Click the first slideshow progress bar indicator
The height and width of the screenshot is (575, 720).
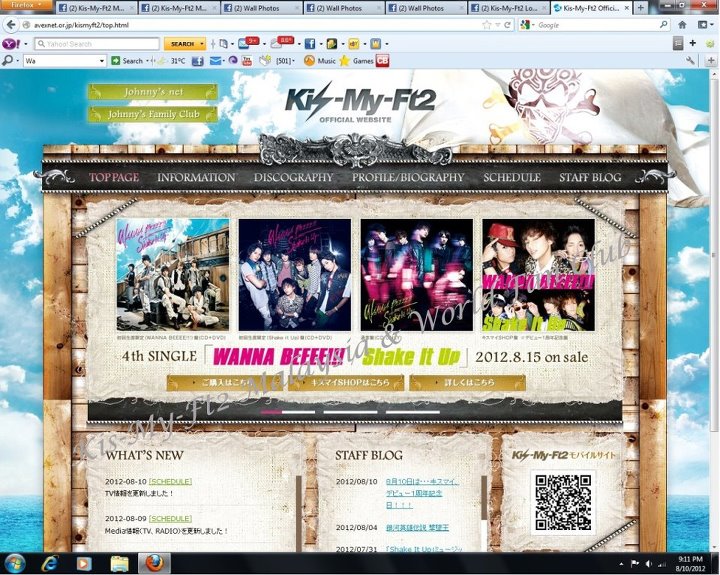(288, 412)
